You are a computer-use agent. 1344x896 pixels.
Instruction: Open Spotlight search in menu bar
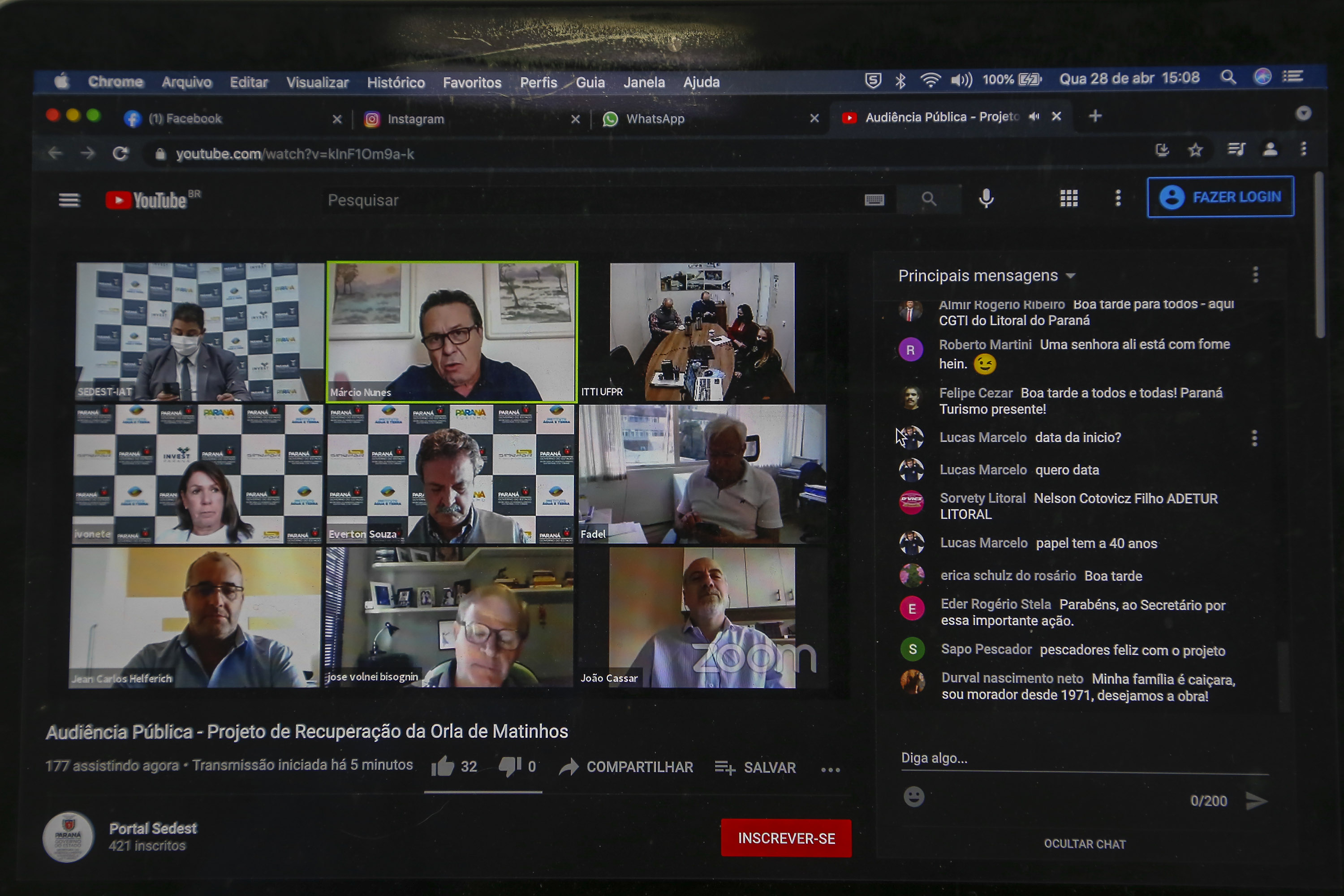(1228, 77)
